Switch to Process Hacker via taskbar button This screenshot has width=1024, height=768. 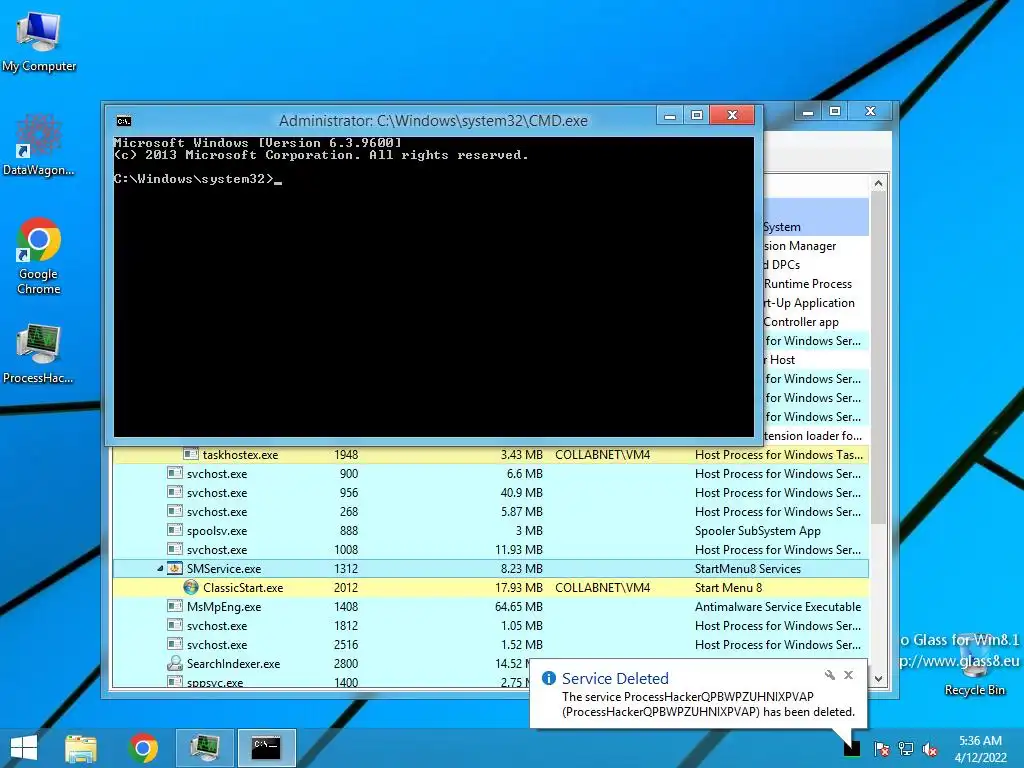(x=204, y=748)
